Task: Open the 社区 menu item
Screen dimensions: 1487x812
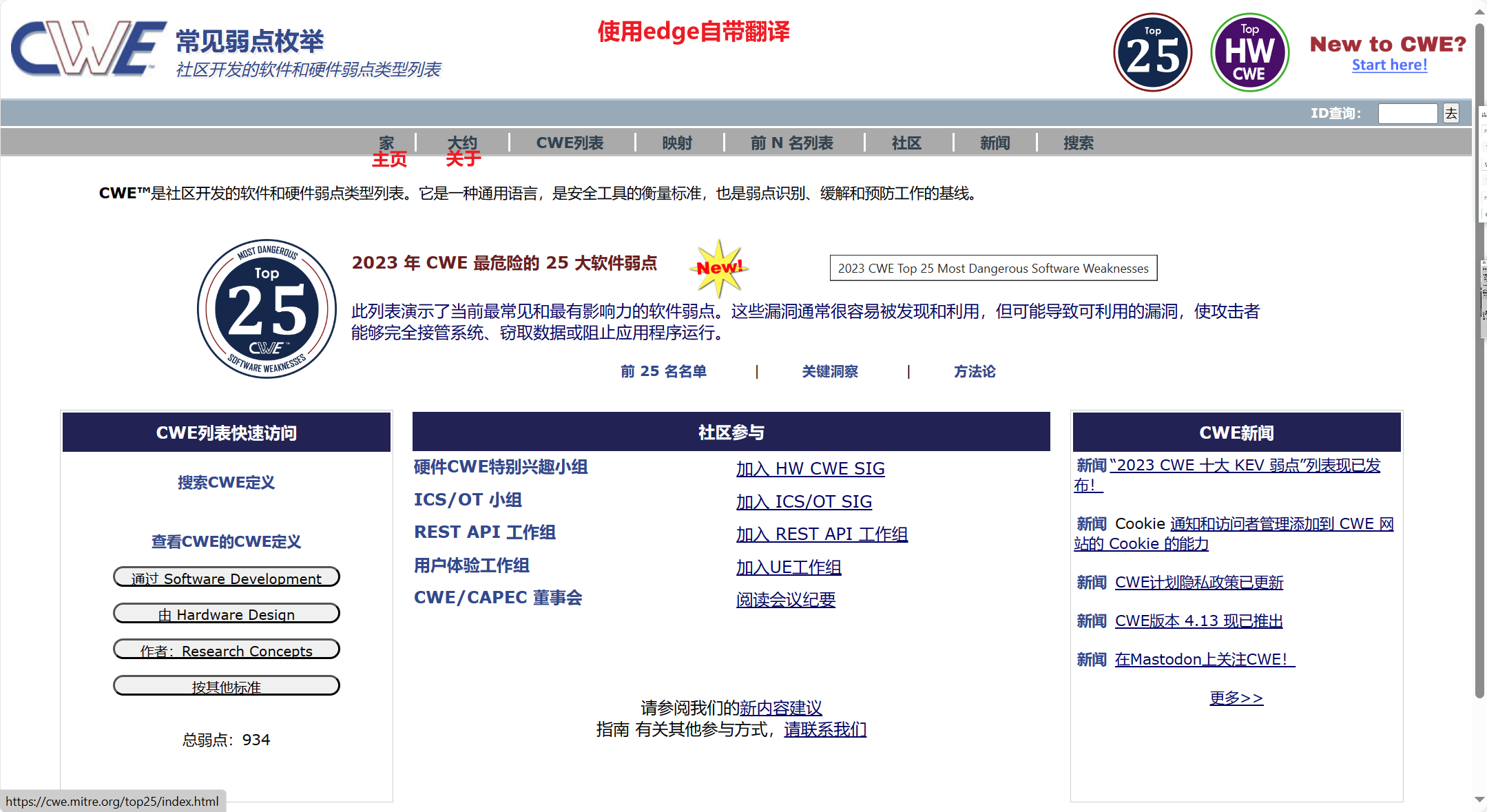Action: (x=906, y=143)
